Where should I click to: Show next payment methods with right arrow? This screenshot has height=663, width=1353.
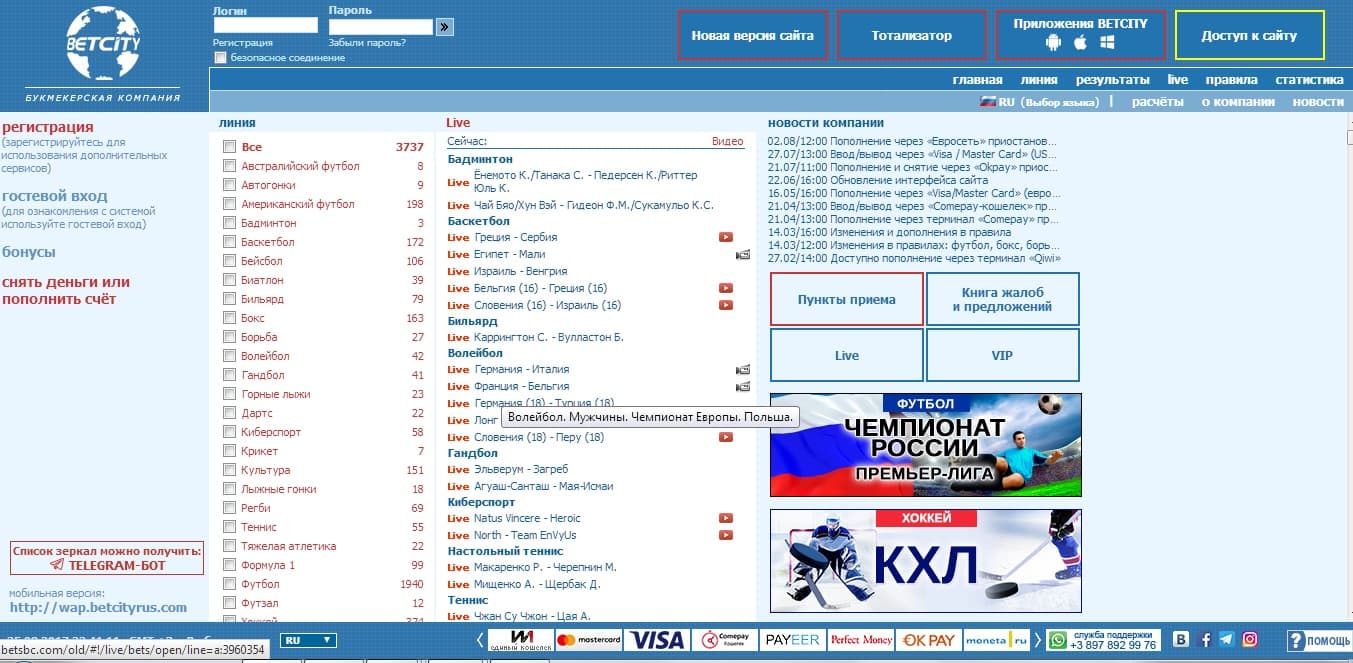point(1038,640)
